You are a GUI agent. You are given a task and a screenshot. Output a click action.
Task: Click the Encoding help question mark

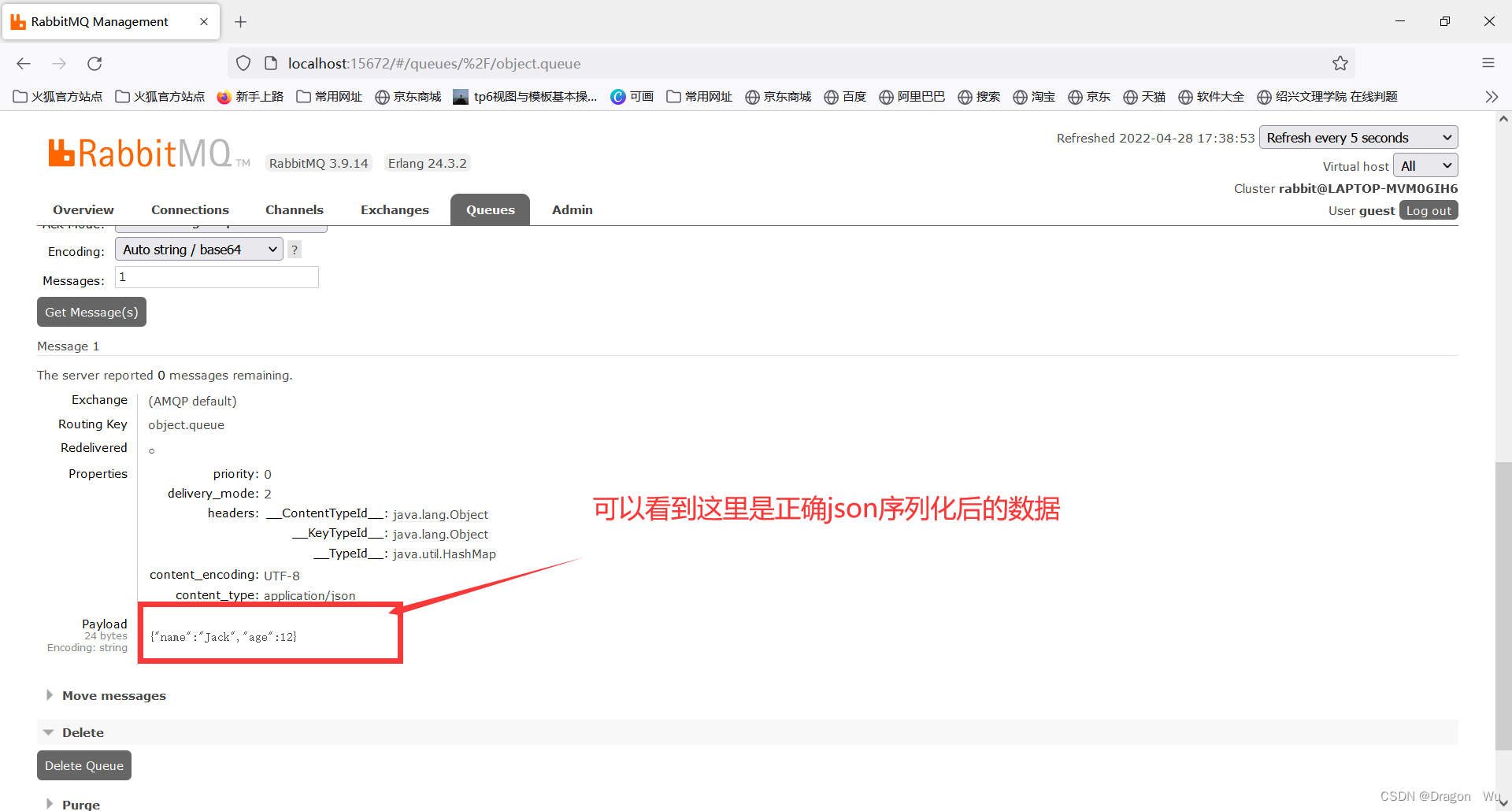[295, 250]
